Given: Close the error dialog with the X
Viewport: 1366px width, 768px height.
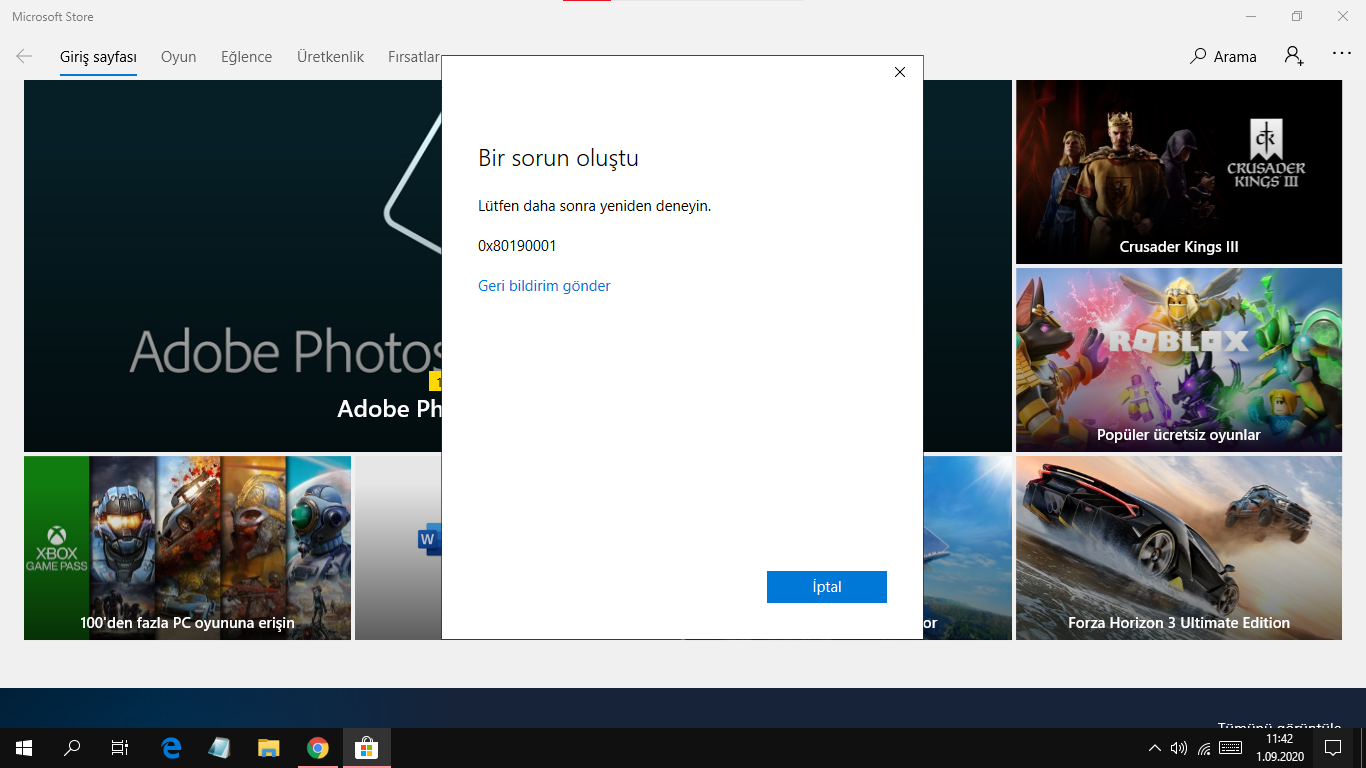Looking at the screenshot, I should pos(900,72).
